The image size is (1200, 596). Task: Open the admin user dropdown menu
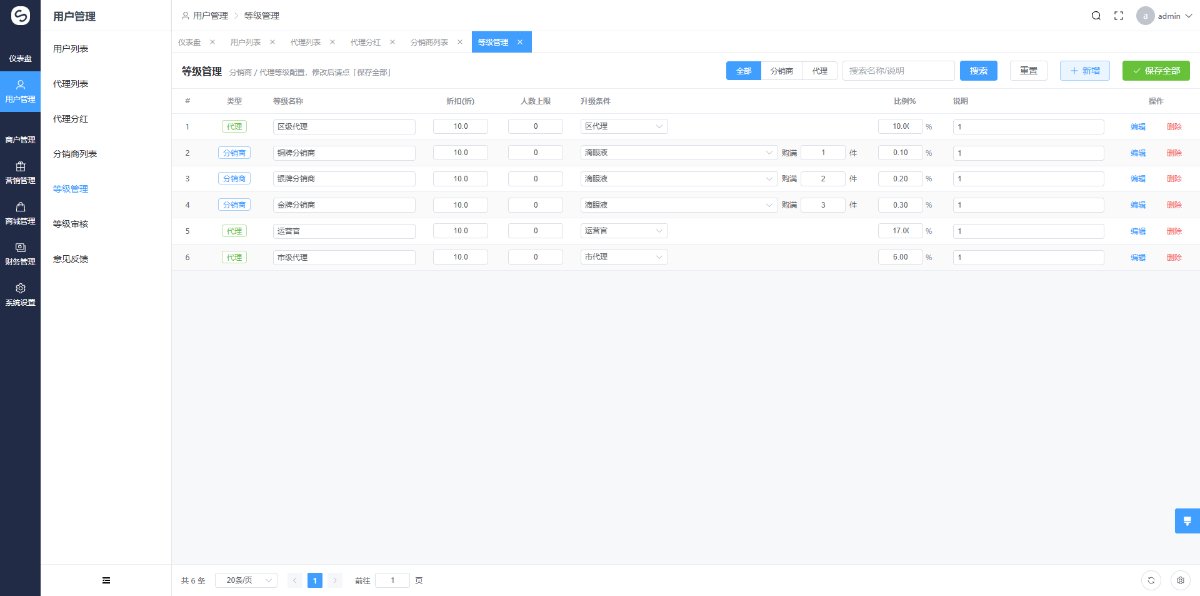(x=1165, y=16)
